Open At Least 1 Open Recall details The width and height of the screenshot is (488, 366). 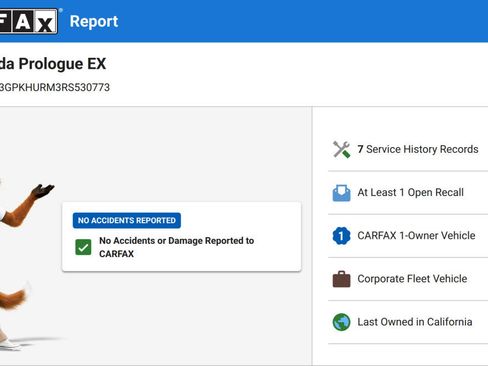pos(408,193)
